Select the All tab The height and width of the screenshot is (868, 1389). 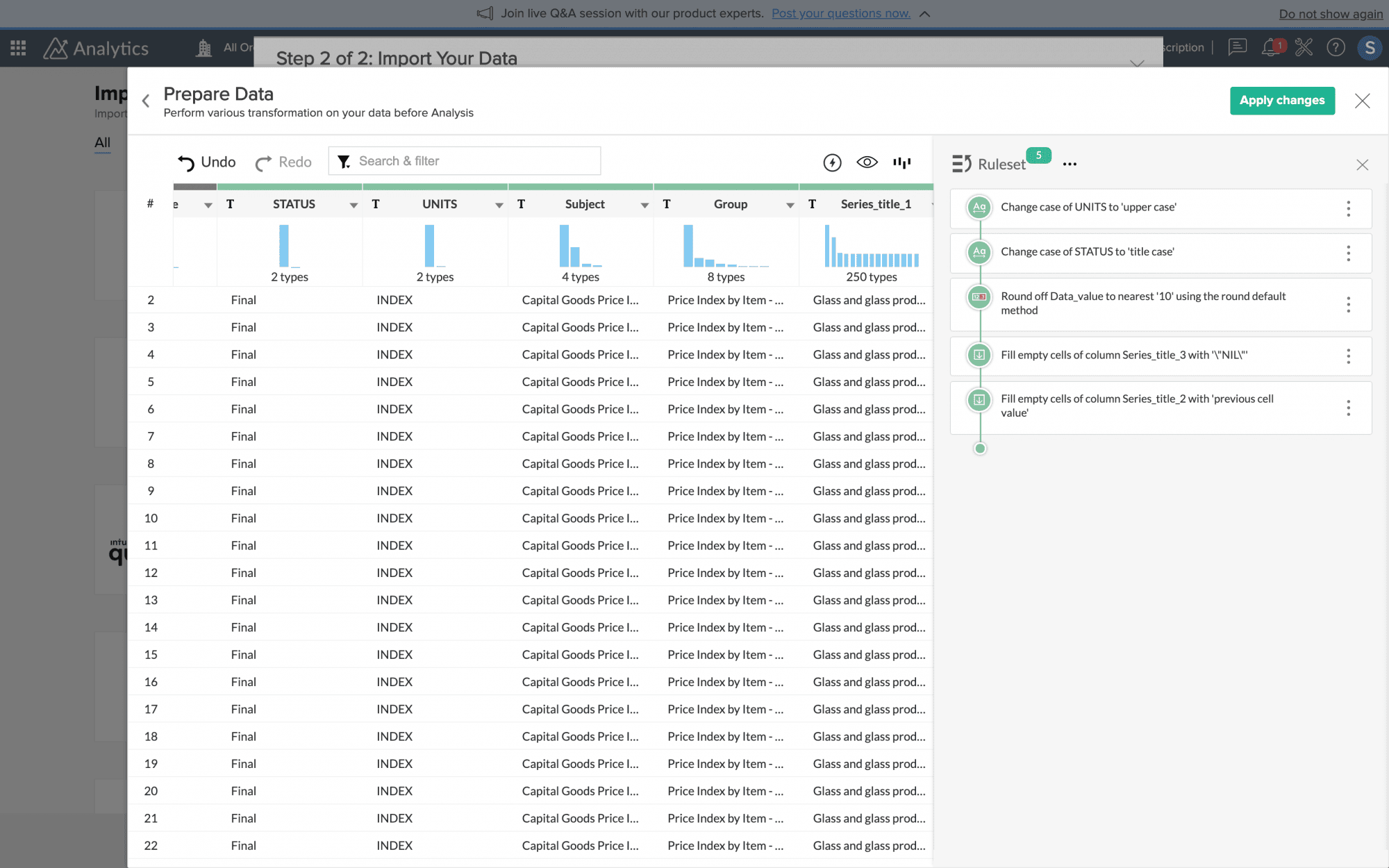tap(102, 142)
